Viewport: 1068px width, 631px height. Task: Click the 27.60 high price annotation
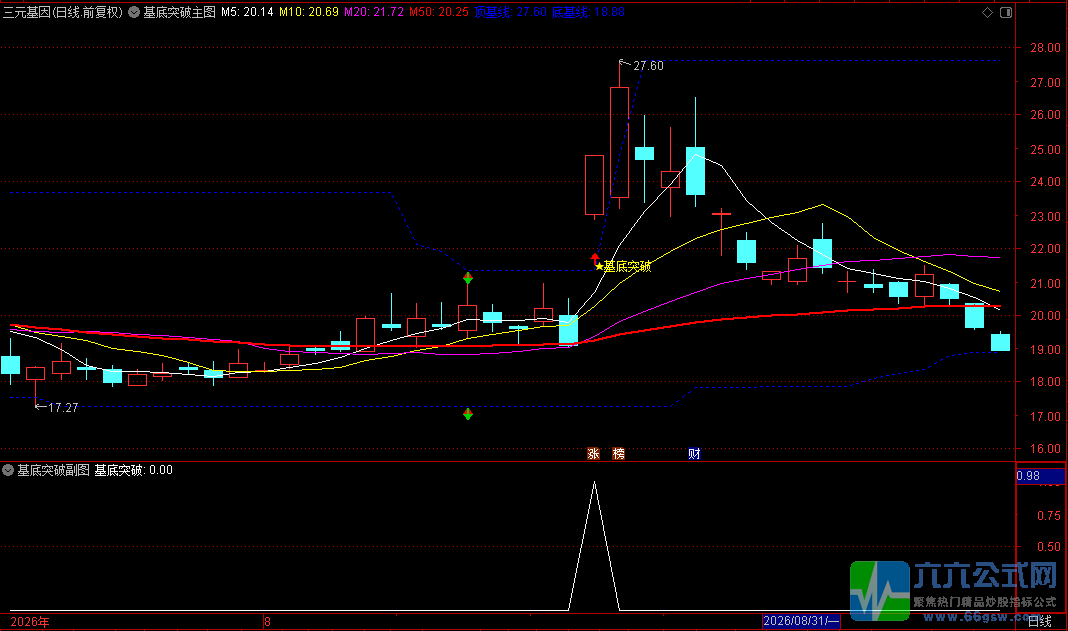[648, 66]
